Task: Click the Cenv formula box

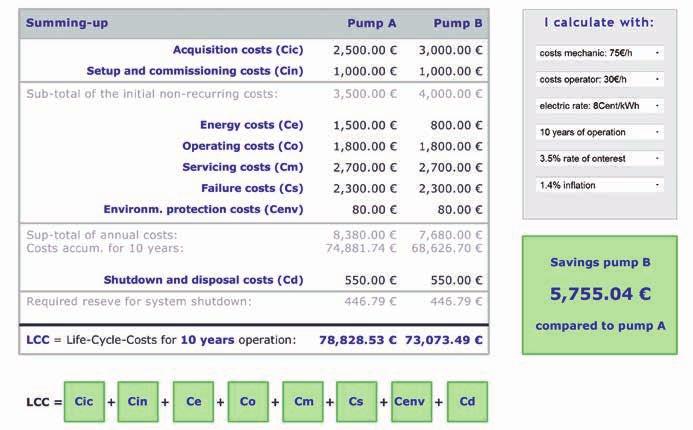Action: click(x=411, y=402)
